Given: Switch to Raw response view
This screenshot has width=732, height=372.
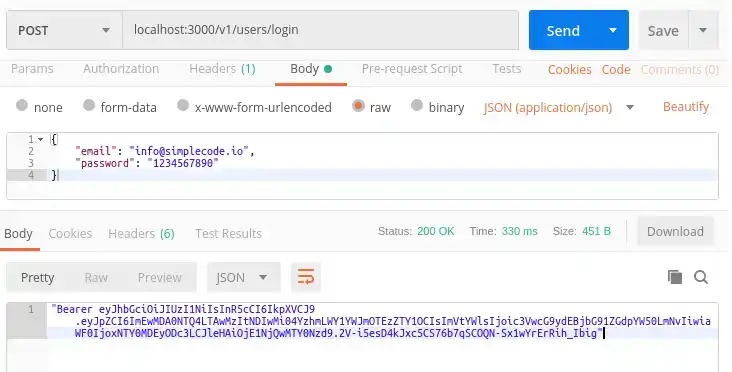Looking at the screenshot, I should [96, 277].
